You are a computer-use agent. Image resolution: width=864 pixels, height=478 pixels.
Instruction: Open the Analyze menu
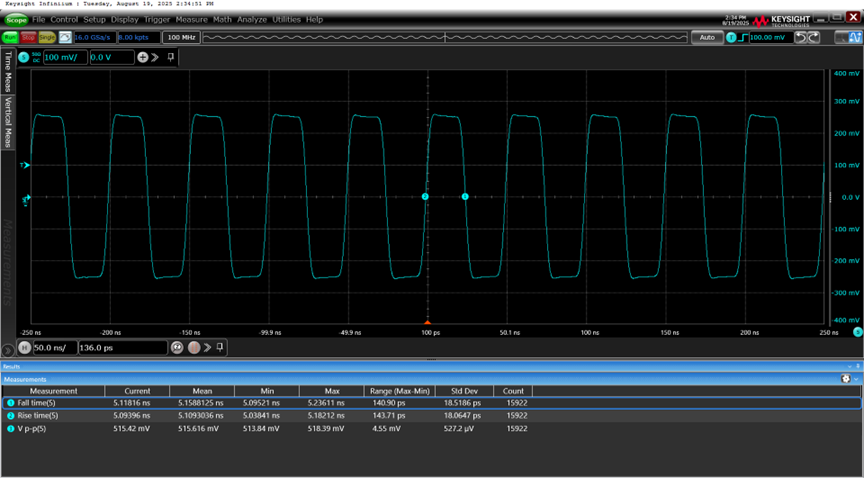tap(252, 19)
